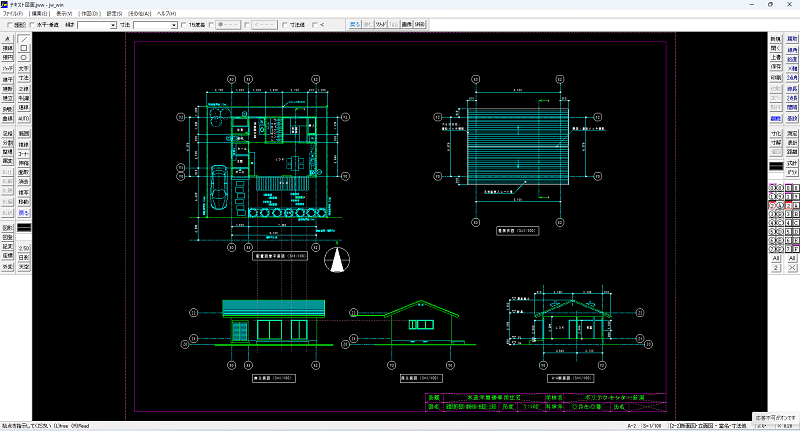The height and width of the screenshot is (431, 800).
Task: Toggle the red-circled layer 2 button
Action: click(772, 205)
